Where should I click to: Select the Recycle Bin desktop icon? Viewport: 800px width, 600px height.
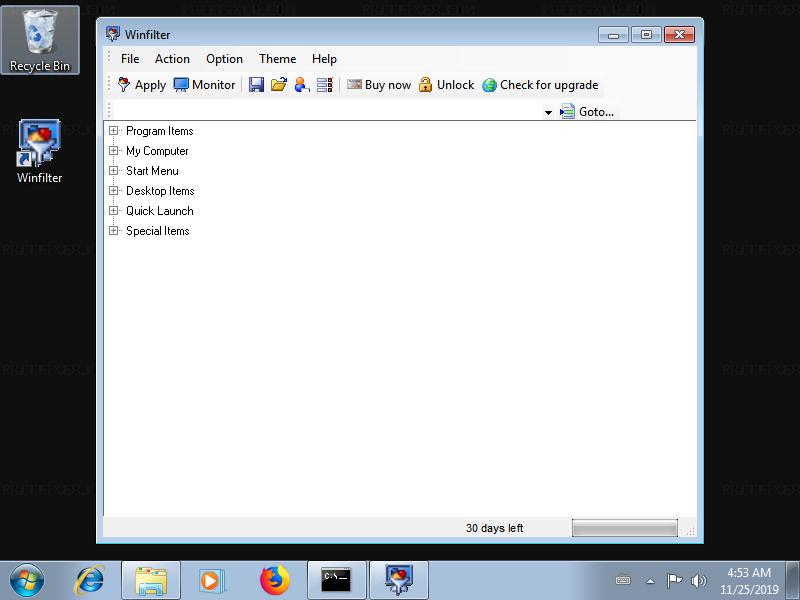point(40,40)
